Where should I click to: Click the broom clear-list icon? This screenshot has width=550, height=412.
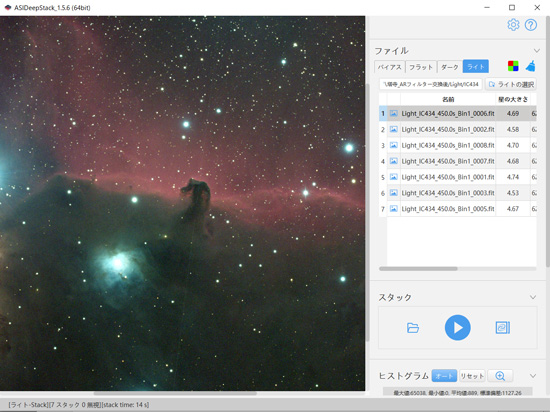[530, 66]
